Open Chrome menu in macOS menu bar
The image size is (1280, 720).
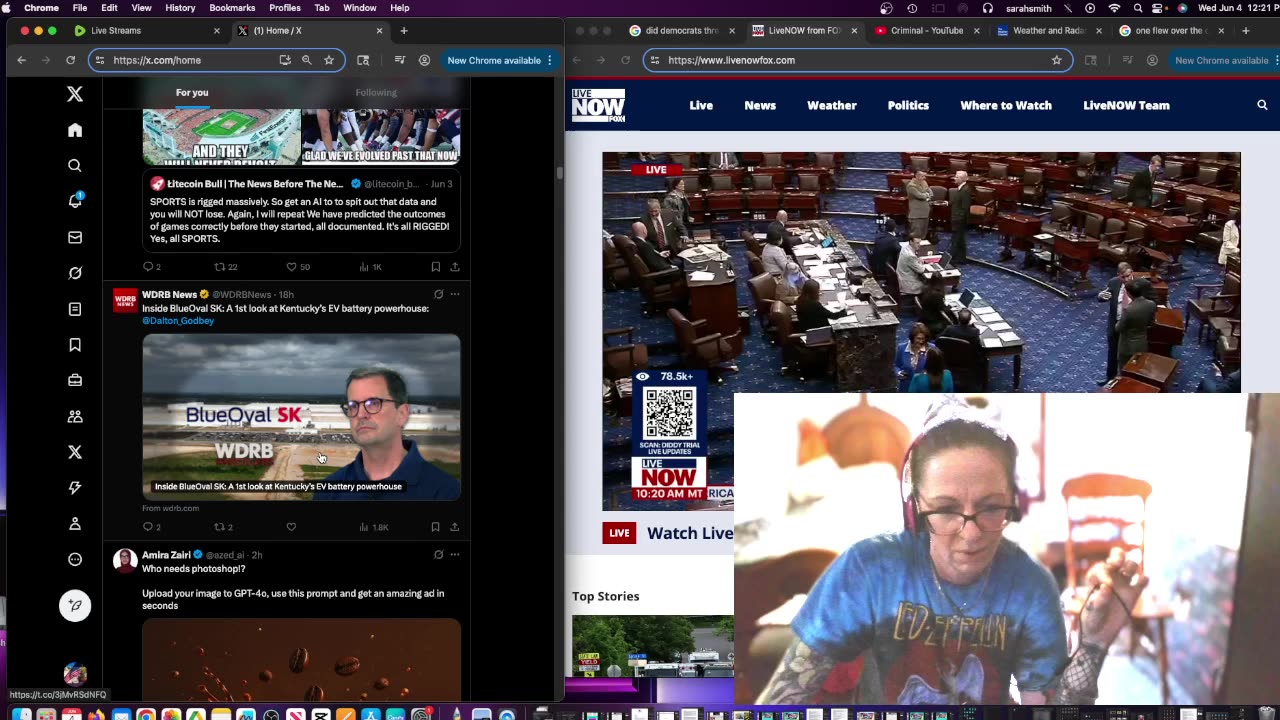[x=41, y=8]
